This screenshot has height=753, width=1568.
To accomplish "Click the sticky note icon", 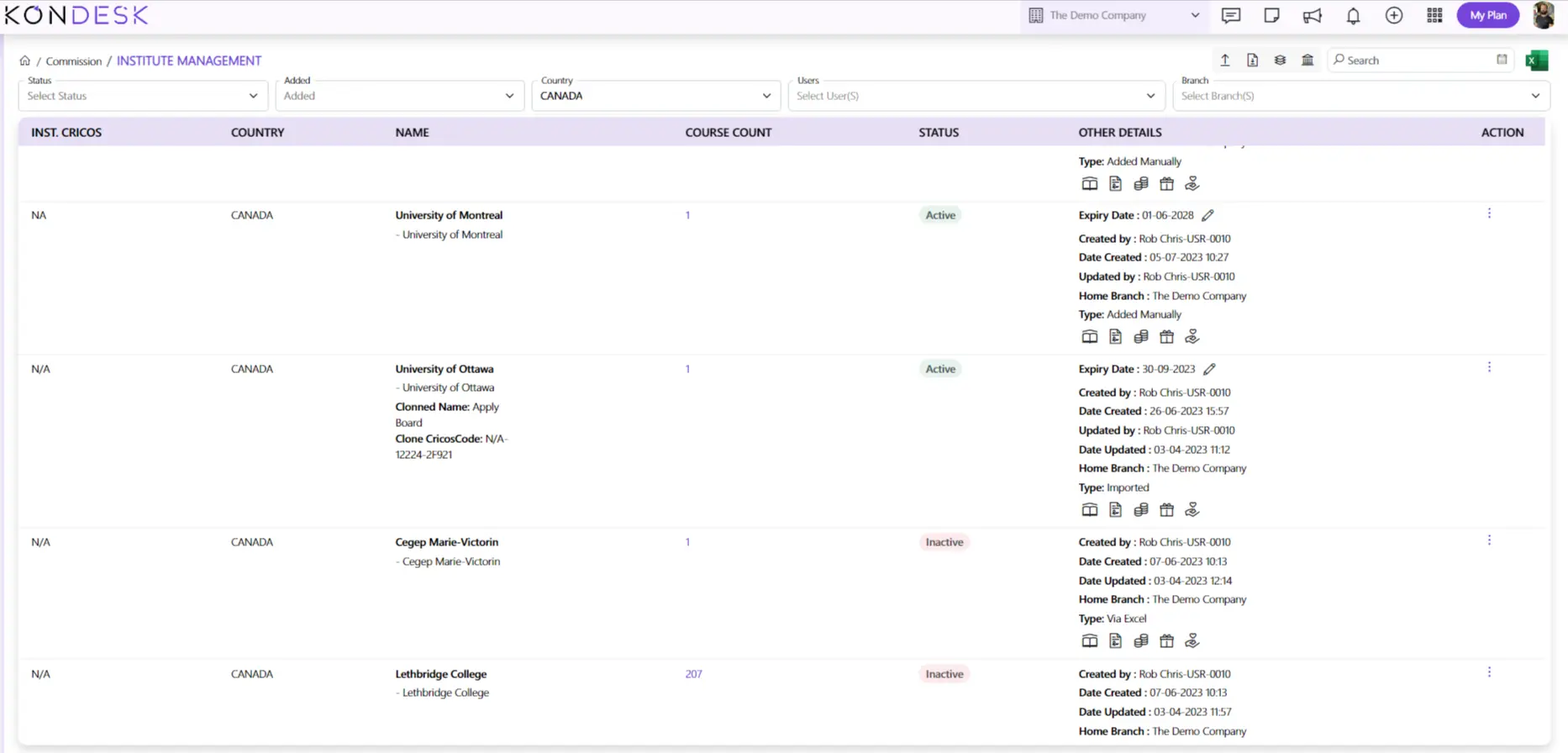I will [1271, 15].
